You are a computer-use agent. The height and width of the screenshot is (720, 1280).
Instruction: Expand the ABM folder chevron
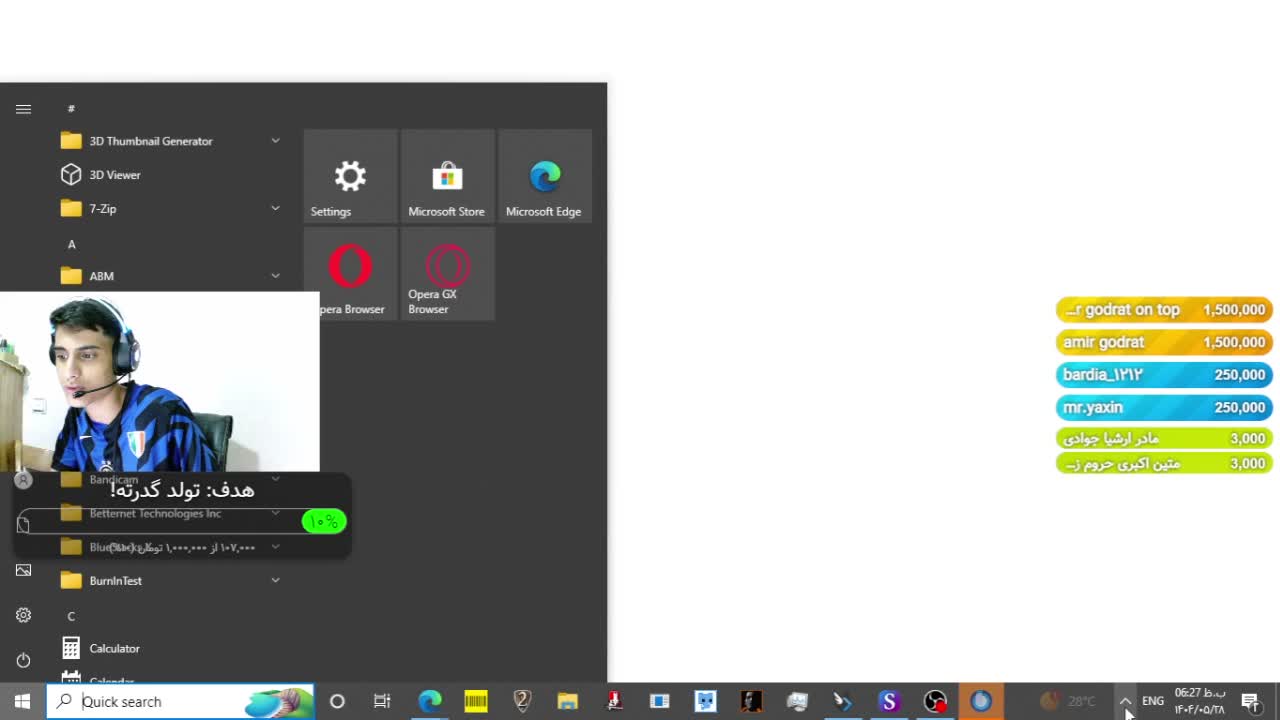275,276
